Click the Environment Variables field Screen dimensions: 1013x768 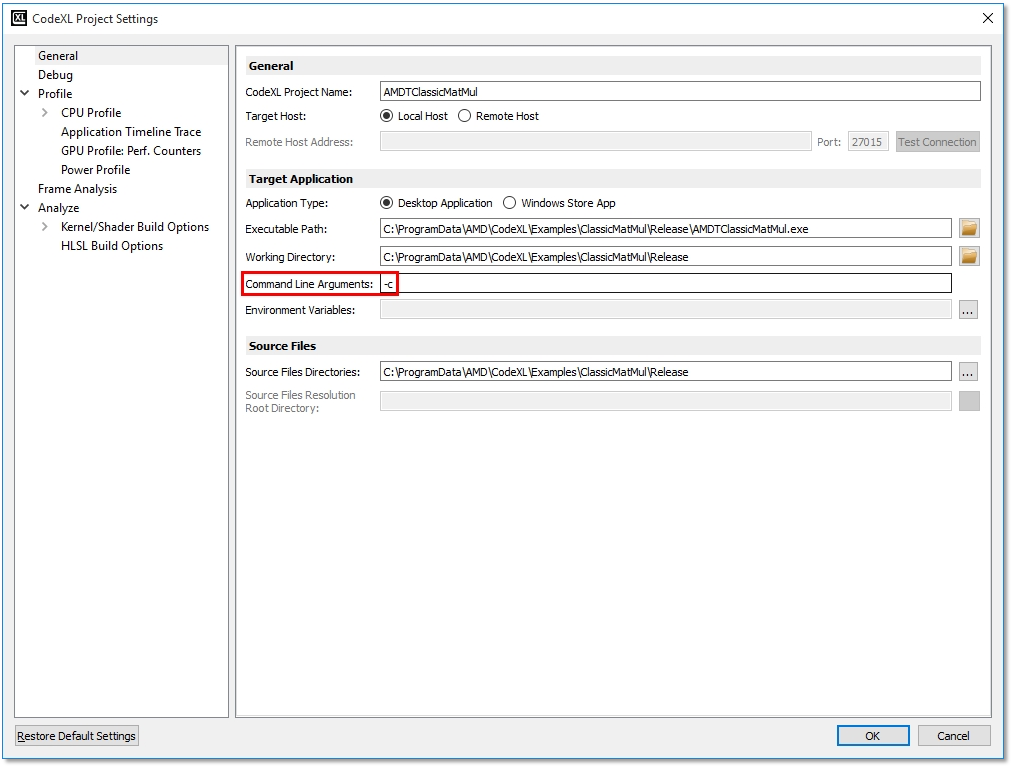pyautogui.click(x=665, y=310)
